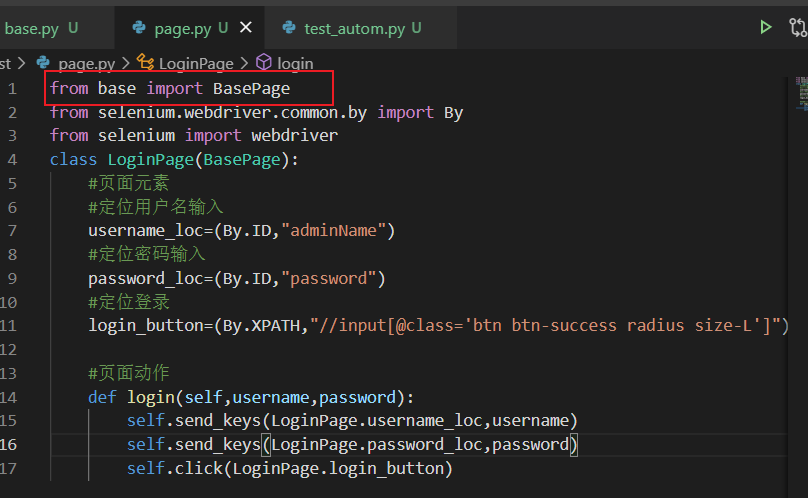Click BasePage in the first import line
The image size is (808, 498).
251,89
